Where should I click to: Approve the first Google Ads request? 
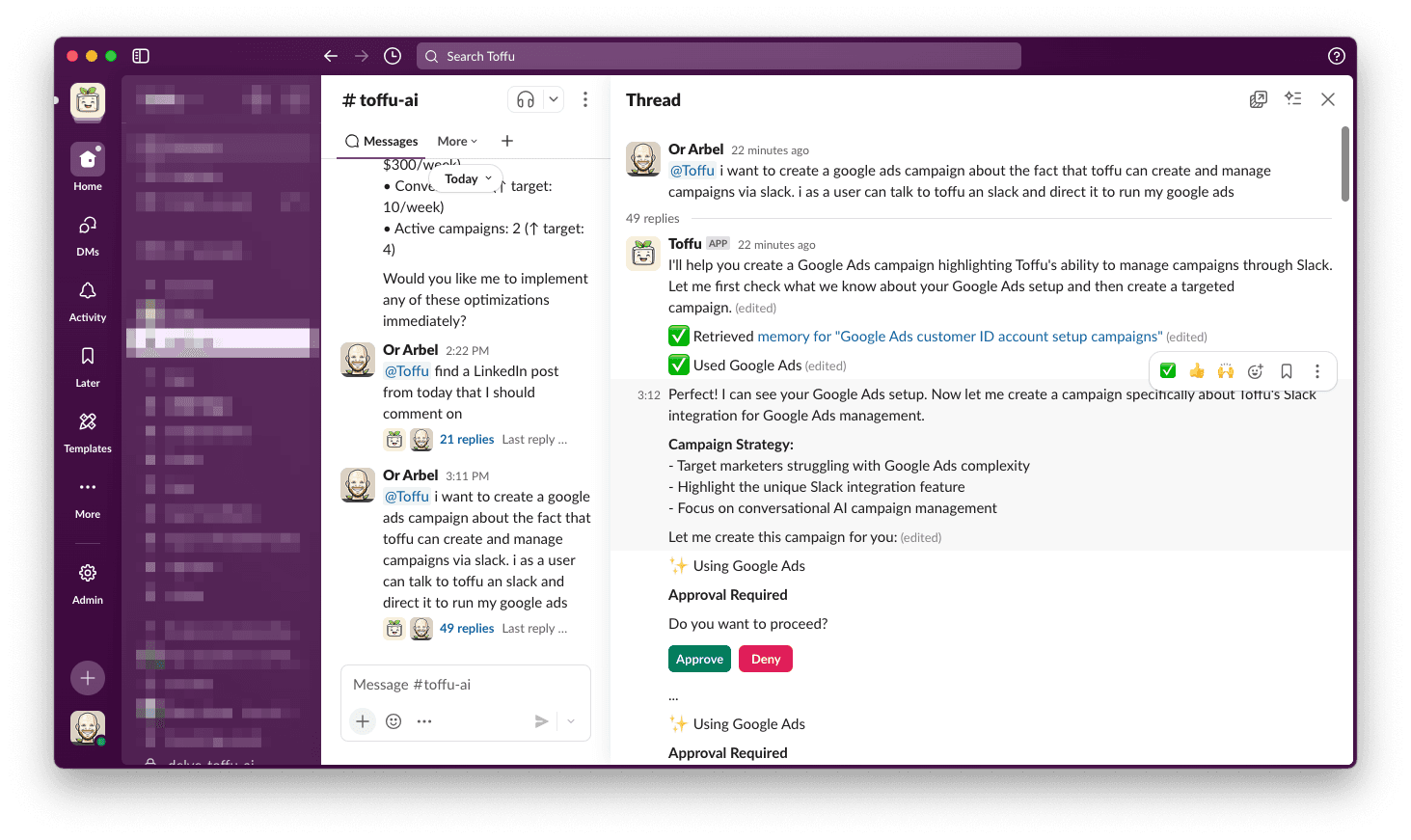point(699,659)
